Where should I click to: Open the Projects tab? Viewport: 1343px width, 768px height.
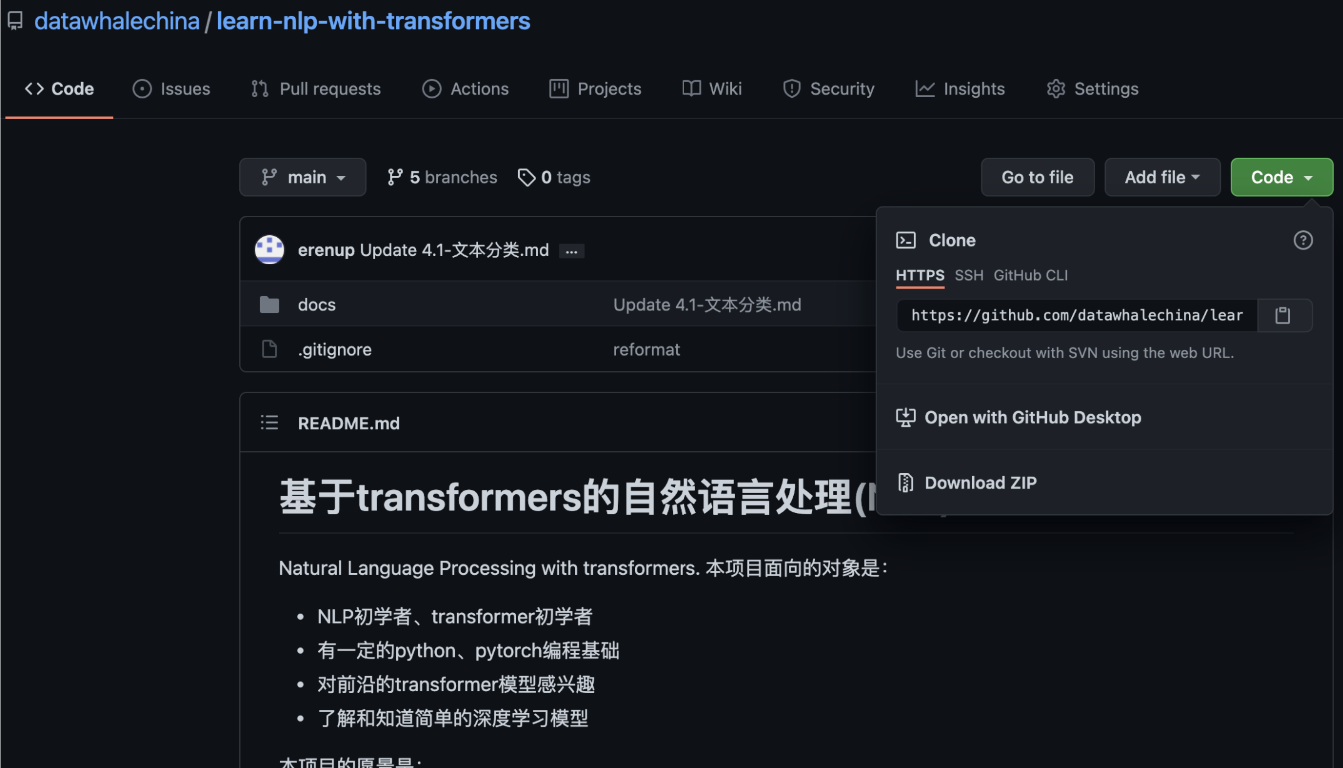click(x=595, y=89)
